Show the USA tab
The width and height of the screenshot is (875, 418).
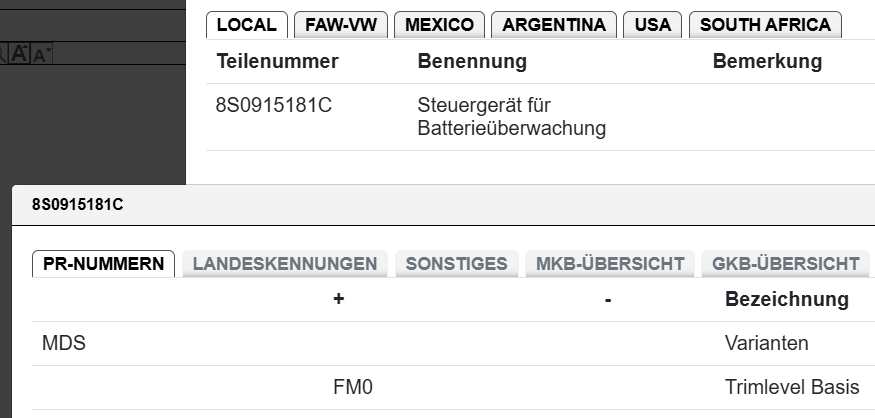click(653, 25)
